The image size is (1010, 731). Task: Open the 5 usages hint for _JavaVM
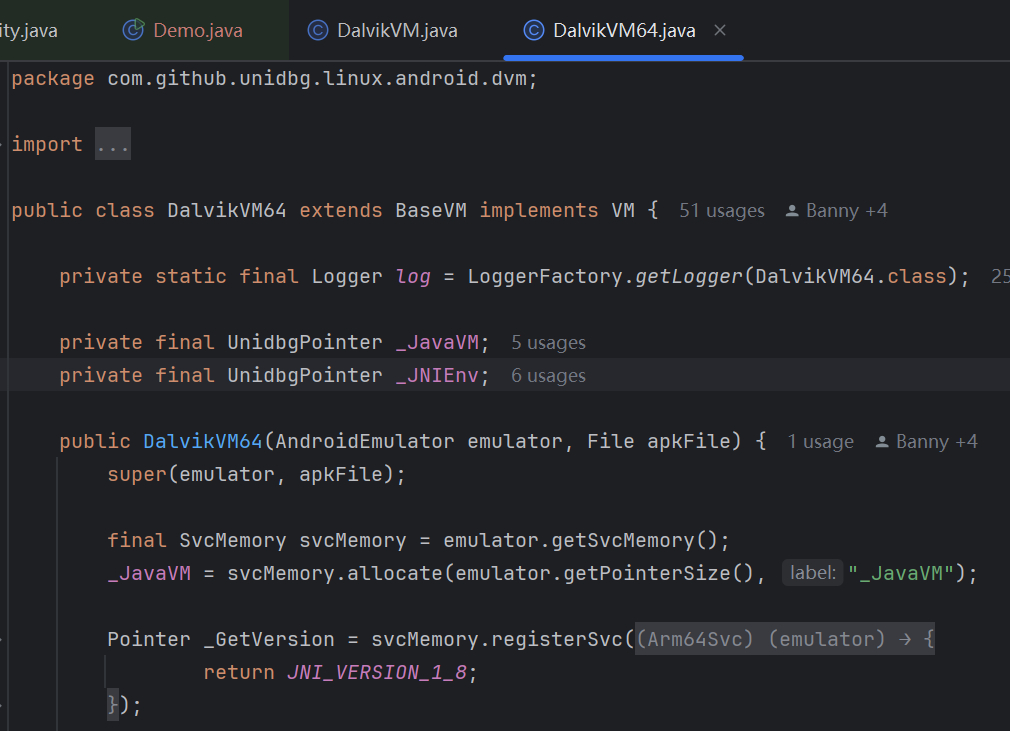pos(548,343)
